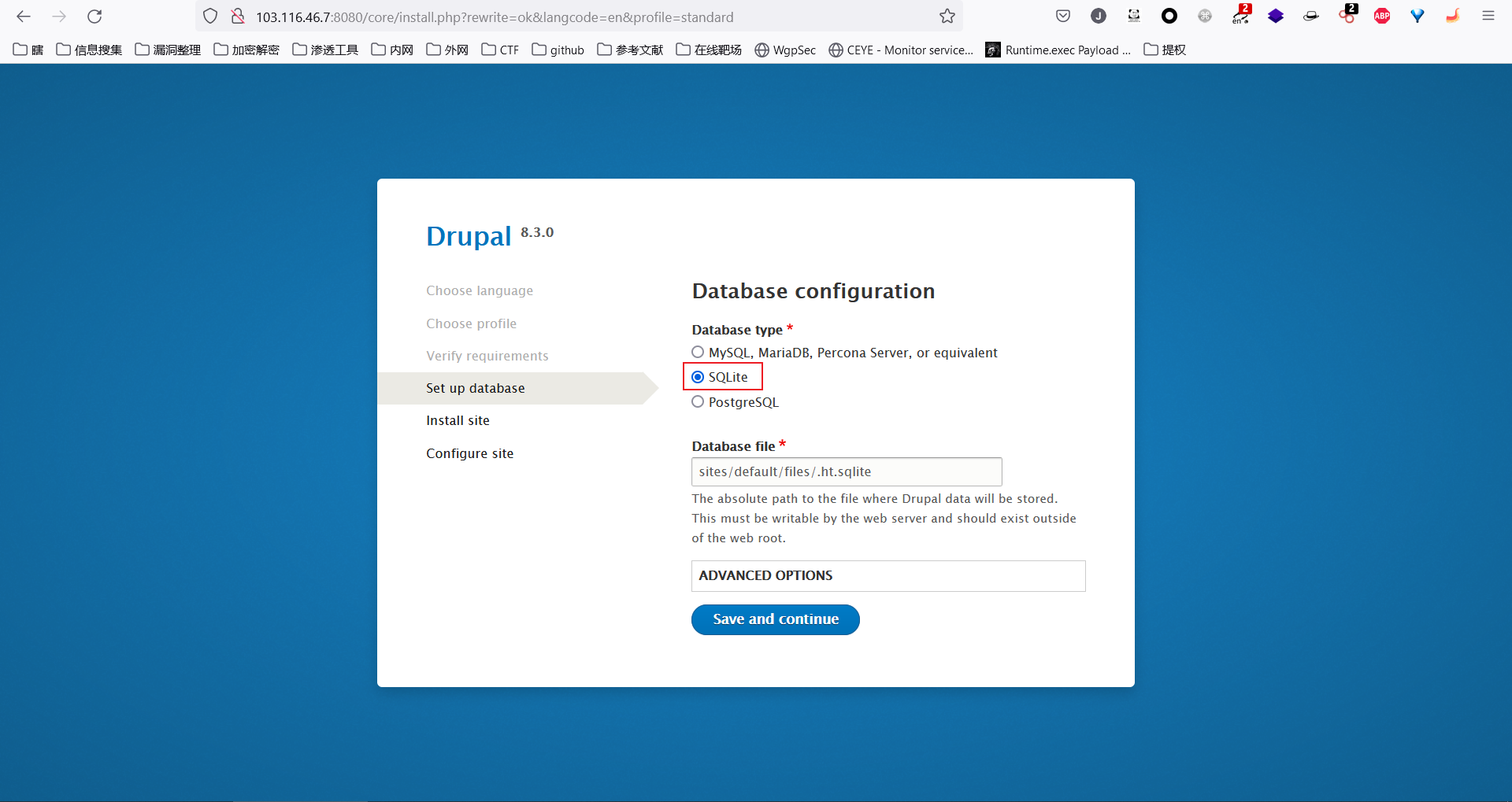1512x802 pixels.
Task: Click the tracking protection shield icon
Action: click(x=210, y=17)
